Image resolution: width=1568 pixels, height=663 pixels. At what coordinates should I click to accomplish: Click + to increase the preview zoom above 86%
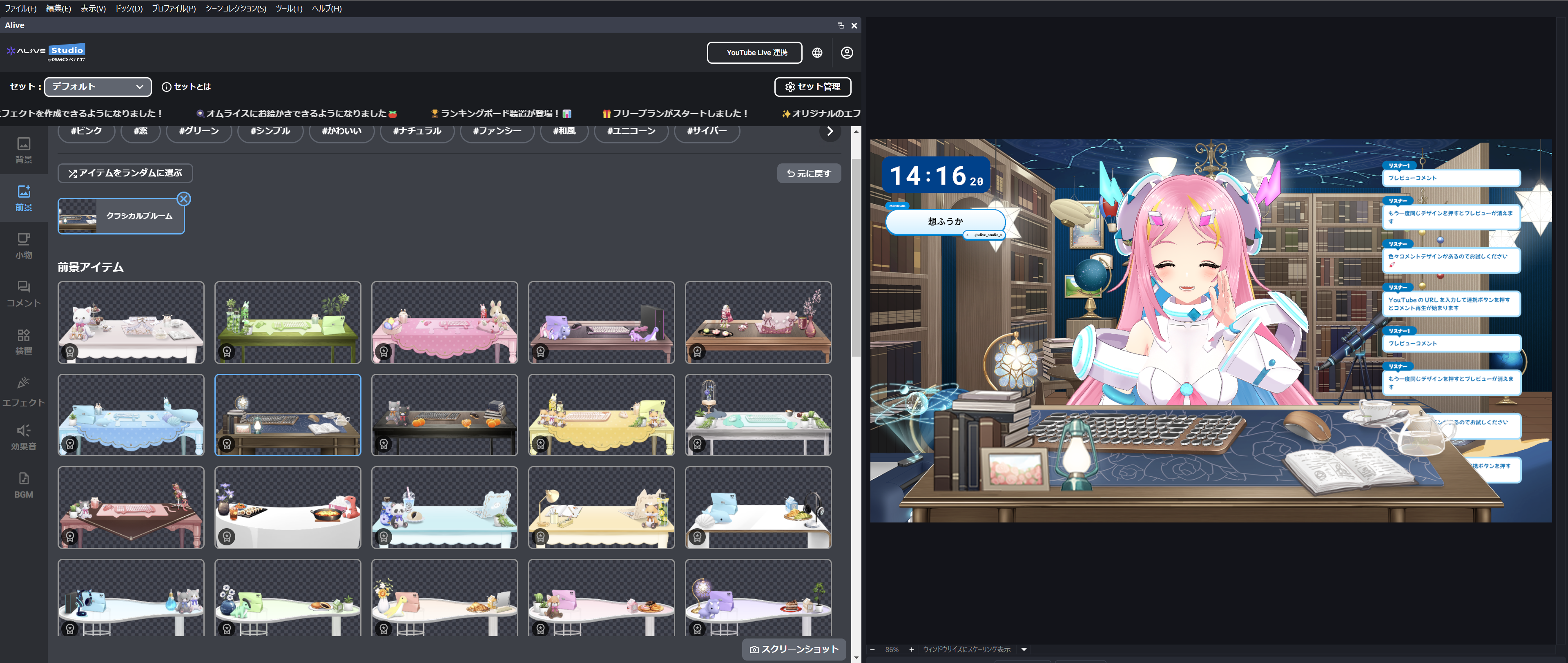click(x=911, y=649)
